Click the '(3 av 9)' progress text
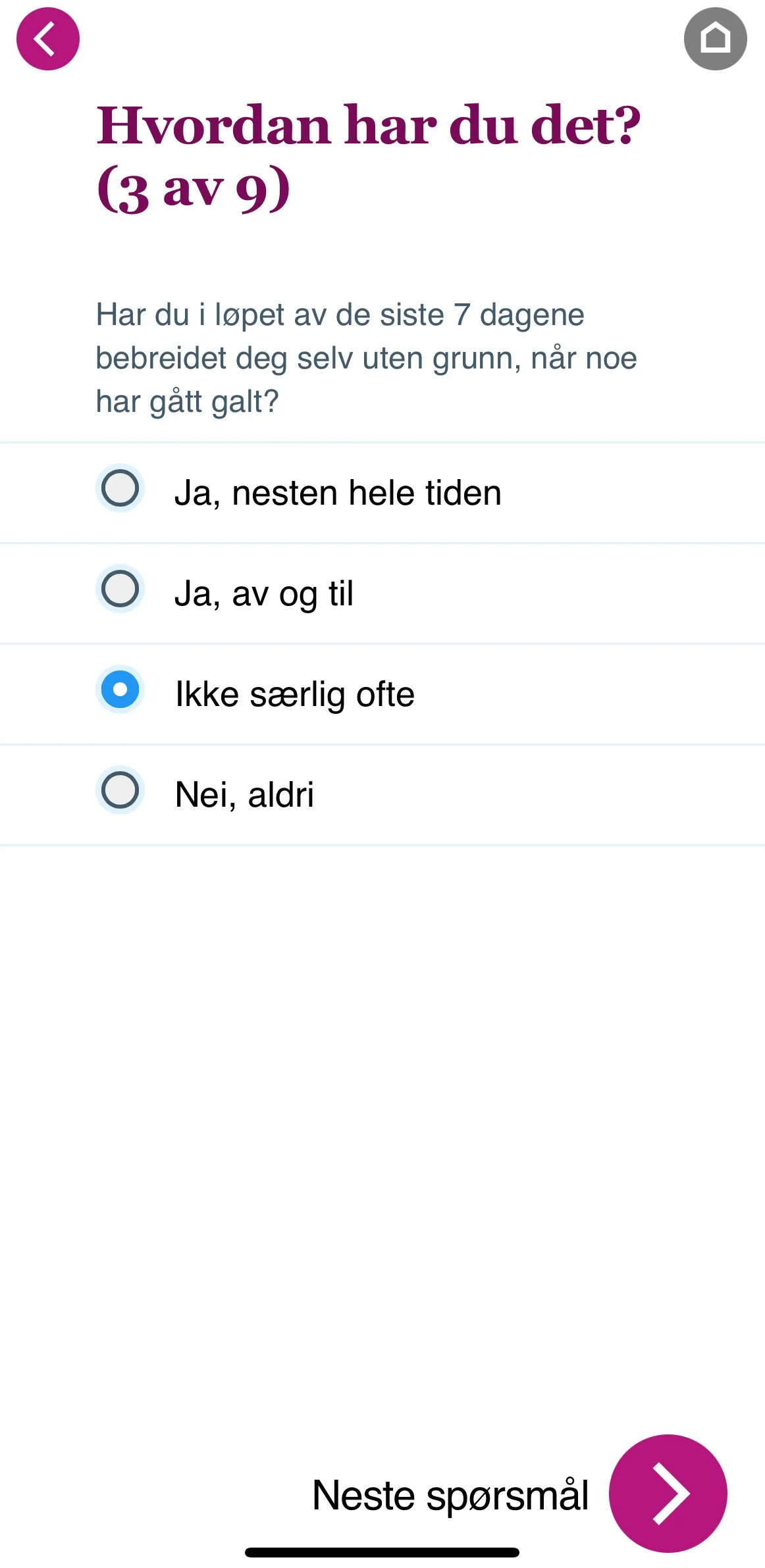The width and height of the screenshot is (765, 1568). (x=194, y=189)
